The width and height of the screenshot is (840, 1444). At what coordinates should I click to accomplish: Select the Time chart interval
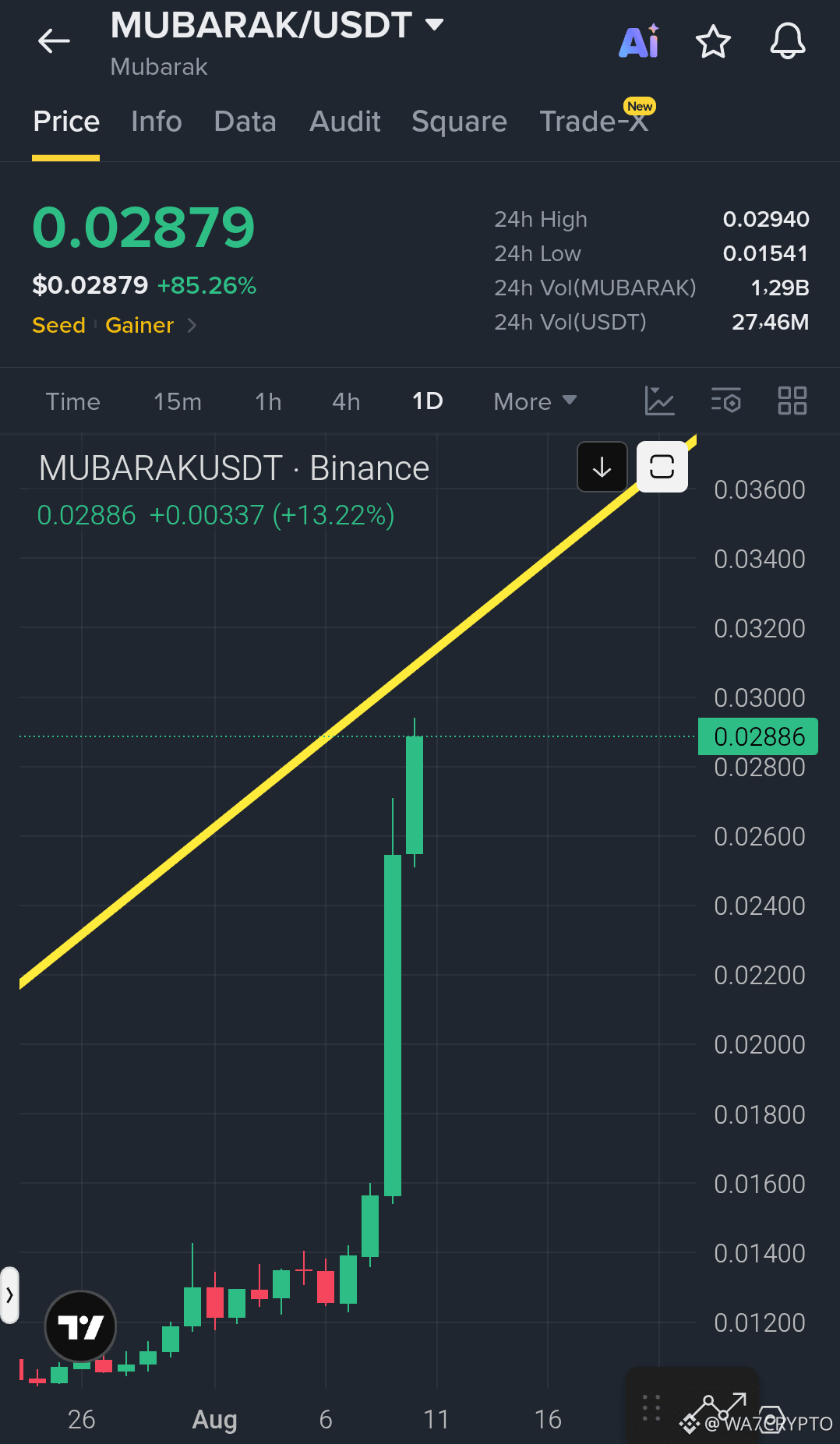pos(73,401)
